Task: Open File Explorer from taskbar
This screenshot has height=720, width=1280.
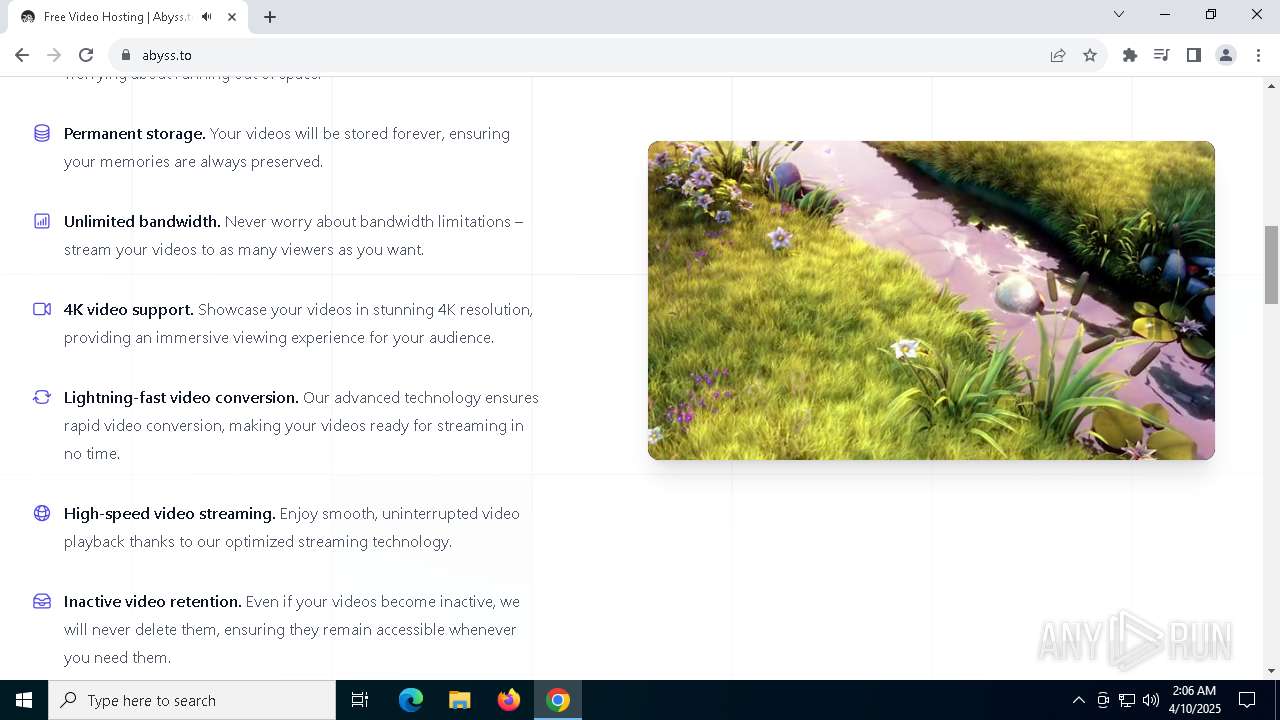Action: point(460,700)
